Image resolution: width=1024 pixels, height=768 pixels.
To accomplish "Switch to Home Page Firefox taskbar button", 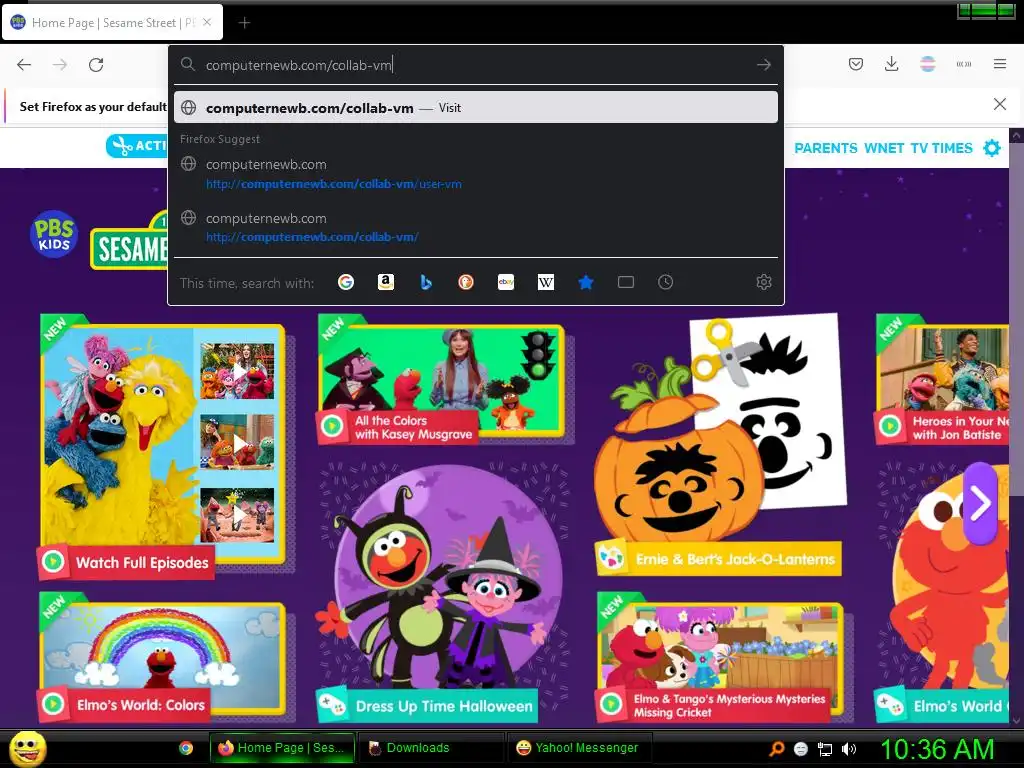I will (282, 748).
